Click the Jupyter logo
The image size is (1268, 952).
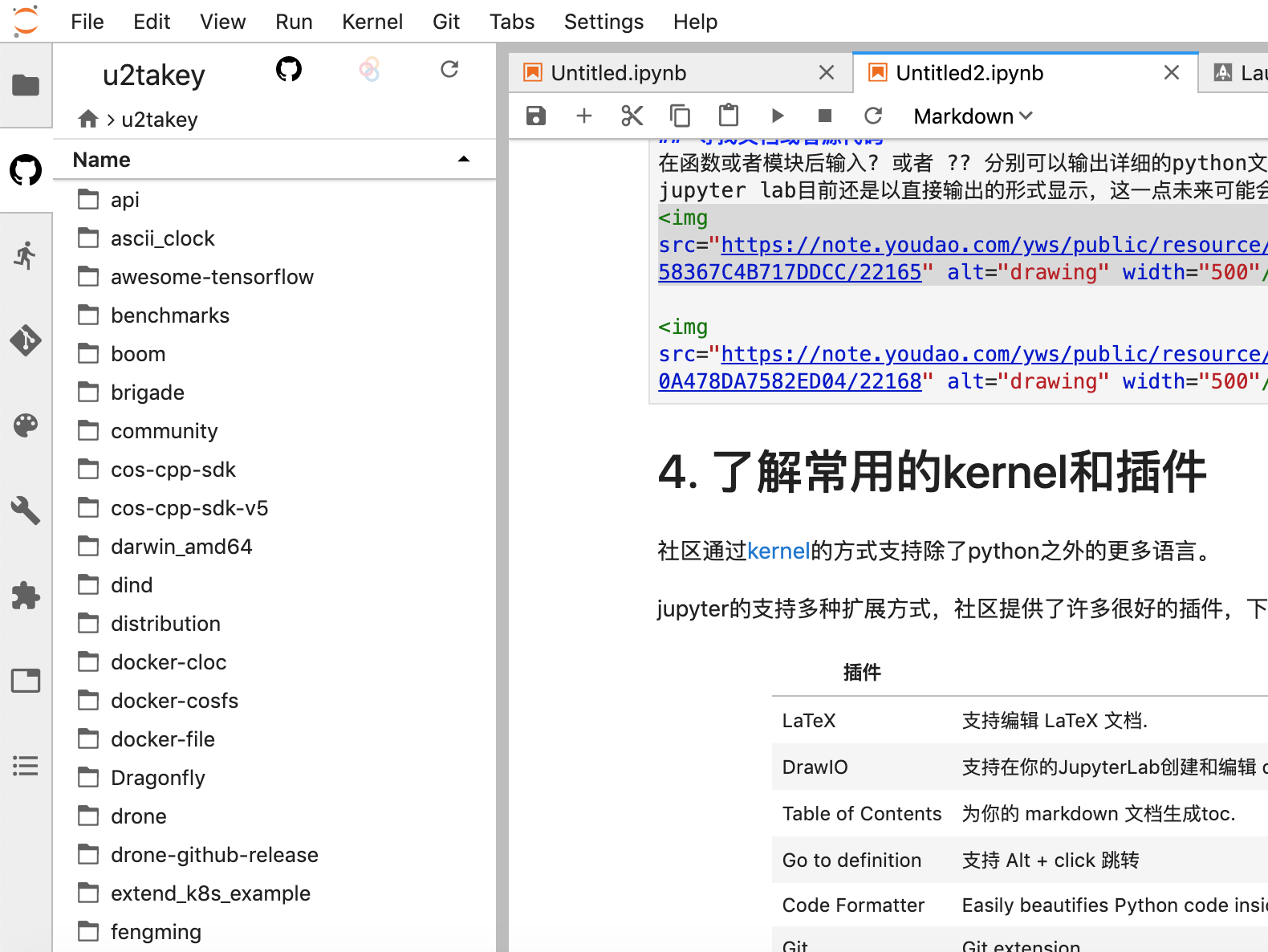pyautogui.click(x=26, y=21)
